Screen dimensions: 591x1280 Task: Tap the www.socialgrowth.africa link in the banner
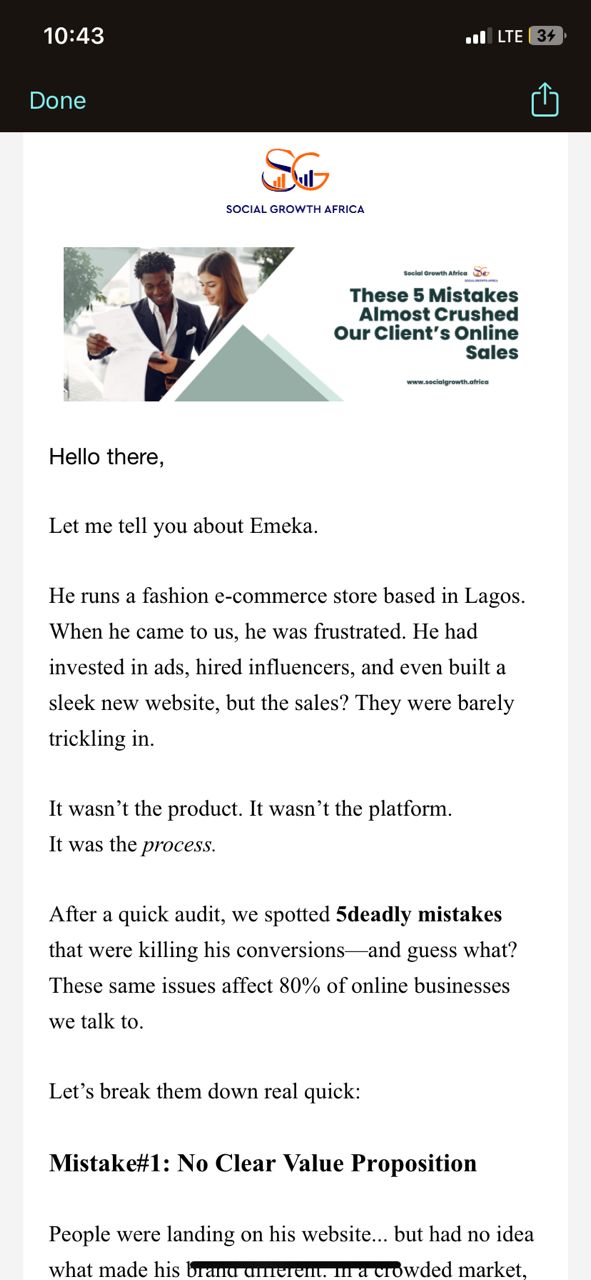pos(448,383)
